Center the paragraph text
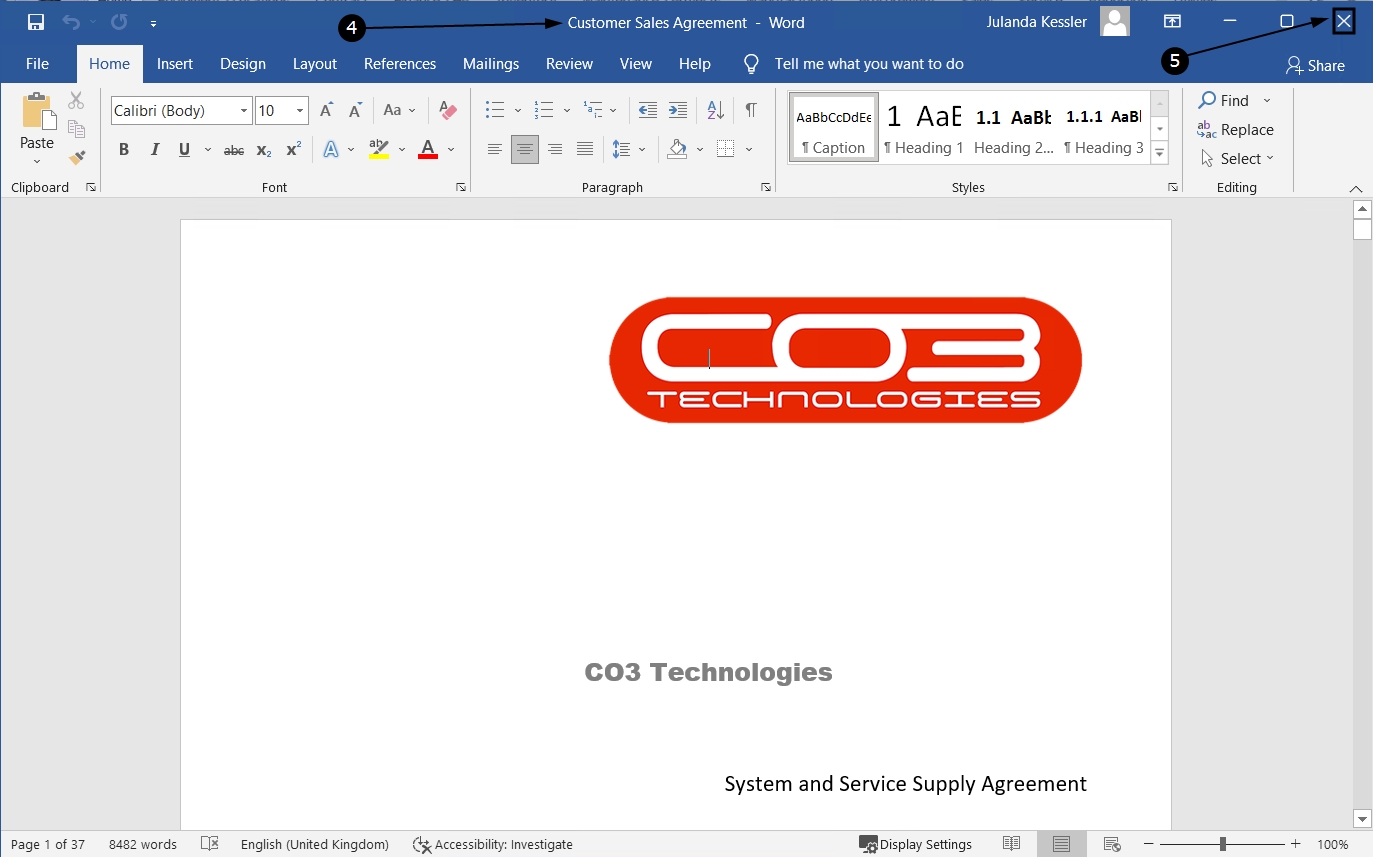The image size is (1373, 857). (x=525, y=150)
